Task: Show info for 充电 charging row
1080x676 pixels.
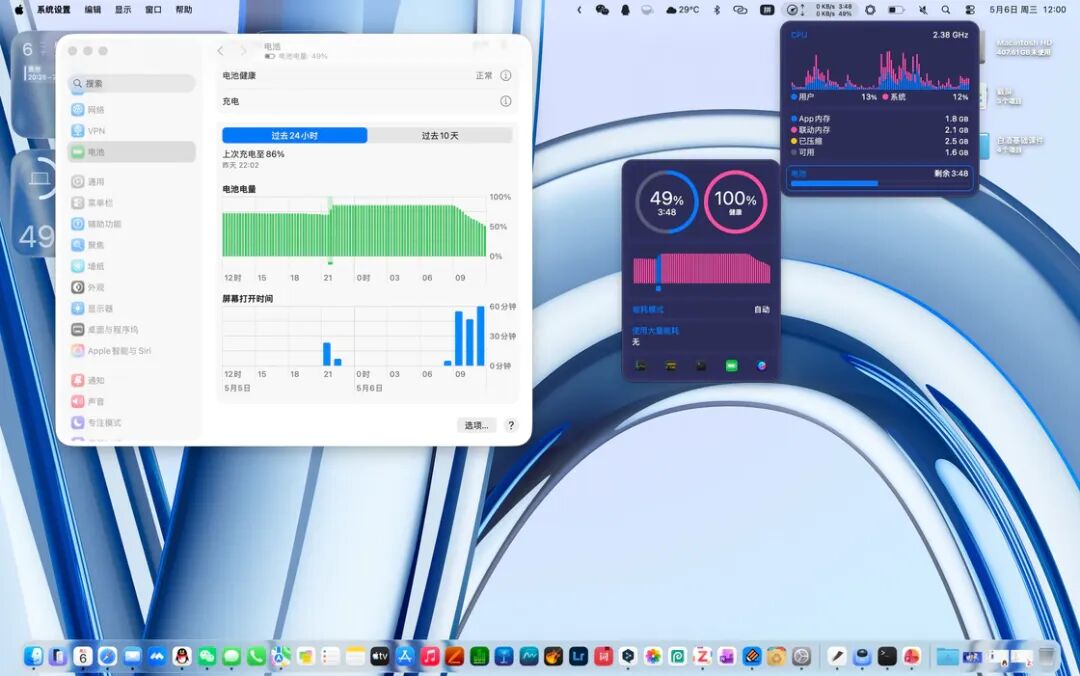Action: pos(506,101)
